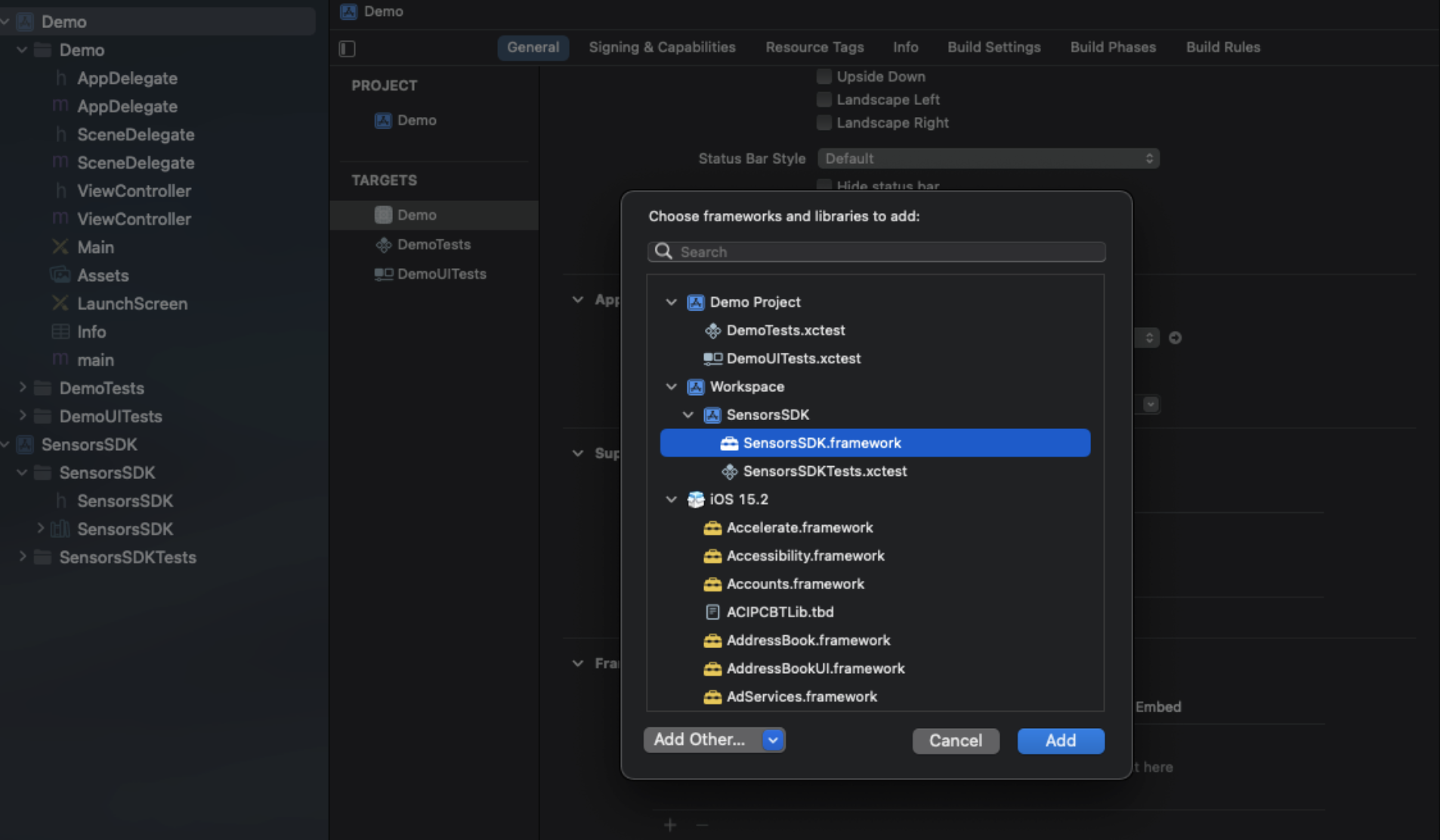Image resolution: width=1440 pixels, height=840 pixels.
Task: Select AddressBookUI.framework in the list
Action: [x=815, y=669]
